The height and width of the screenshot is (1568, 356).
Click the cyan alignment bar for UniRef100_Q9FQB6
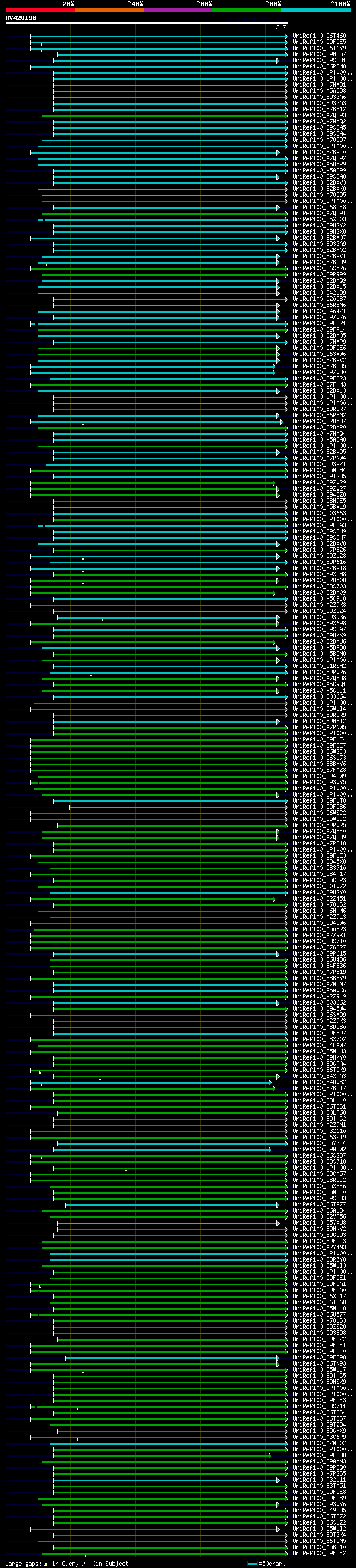point(177,807)
